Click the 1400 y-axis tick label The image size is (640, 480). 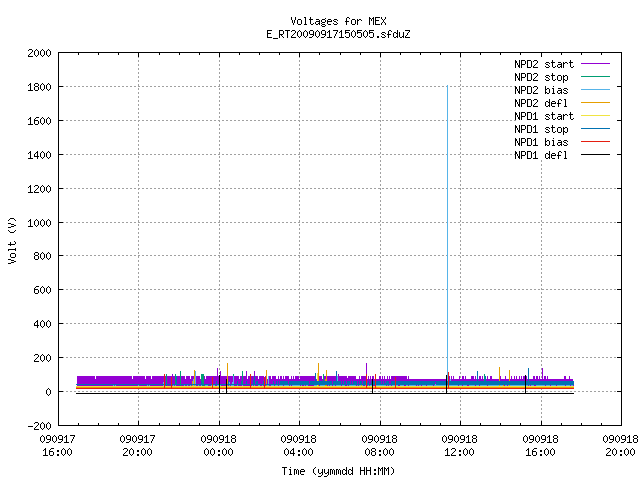coord(39,155)
